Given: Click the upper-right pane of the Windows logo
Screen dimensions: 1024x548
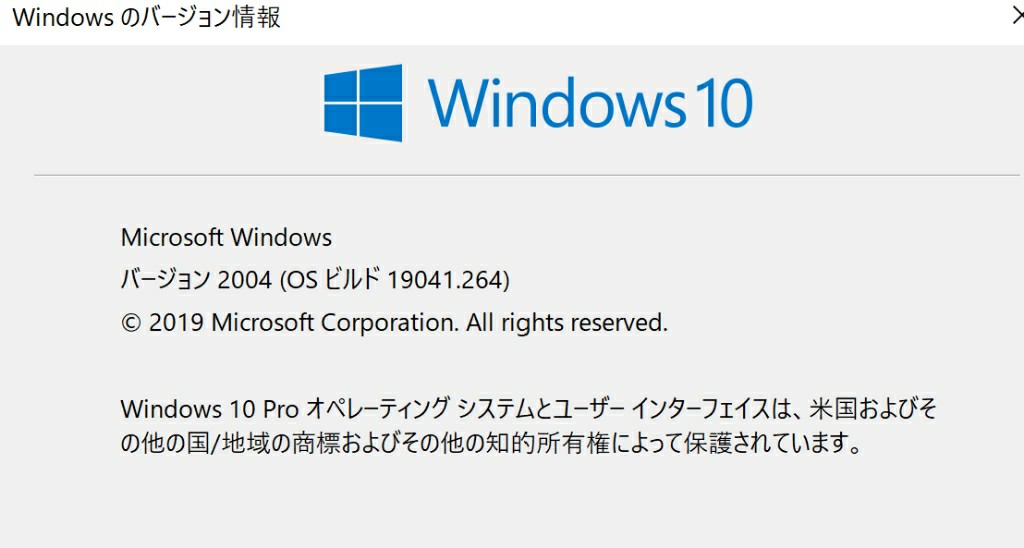Looking at the screenshot, I should tap(381, 83).
